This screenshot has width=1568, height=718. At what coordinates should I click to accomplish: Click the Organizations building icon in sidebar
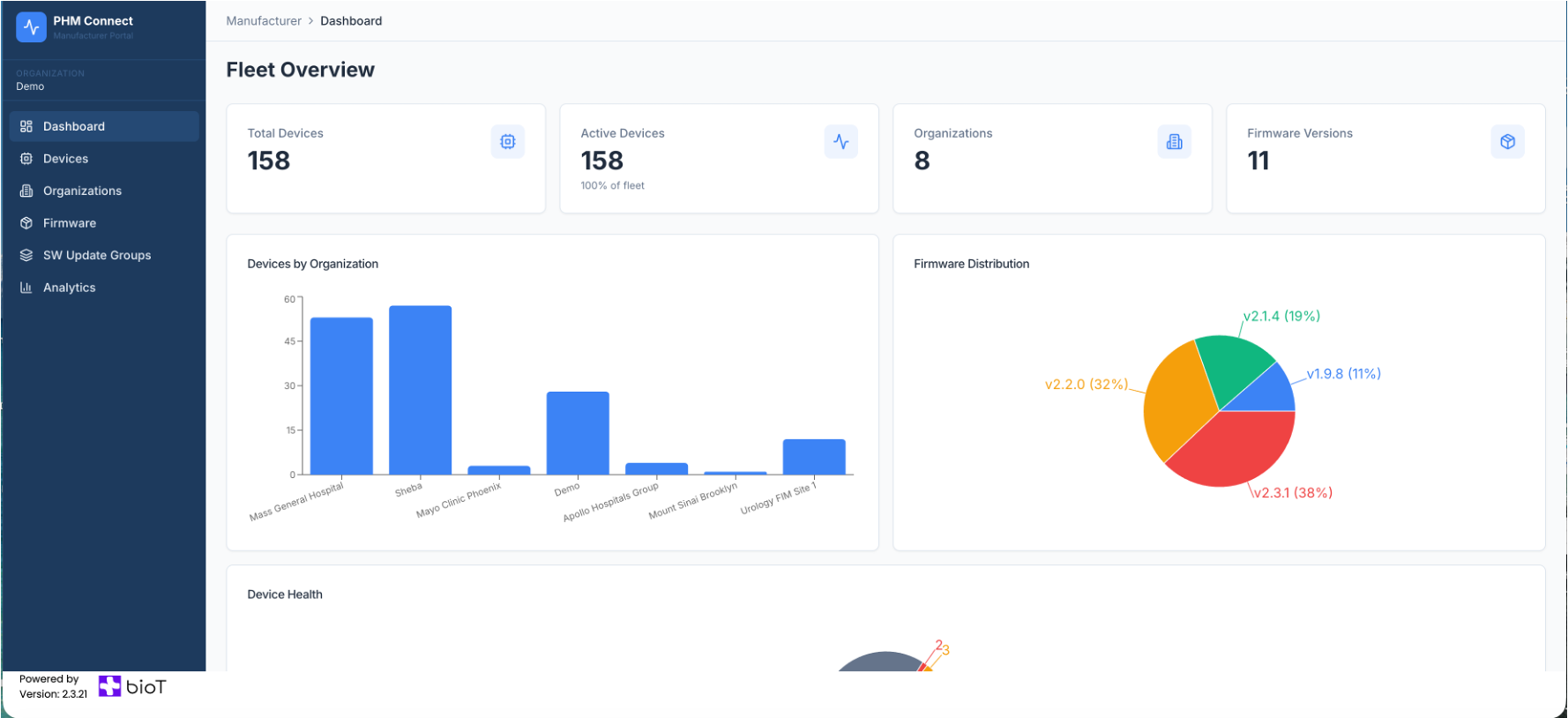click(26, 191)
